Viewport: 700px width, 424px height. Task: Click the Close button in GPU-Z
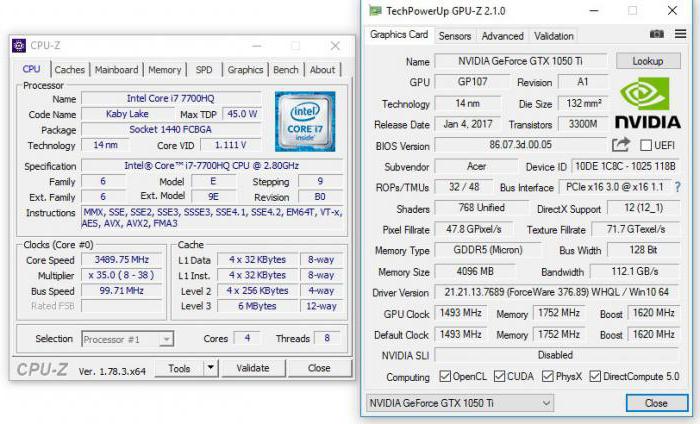(x=656, y=403)
